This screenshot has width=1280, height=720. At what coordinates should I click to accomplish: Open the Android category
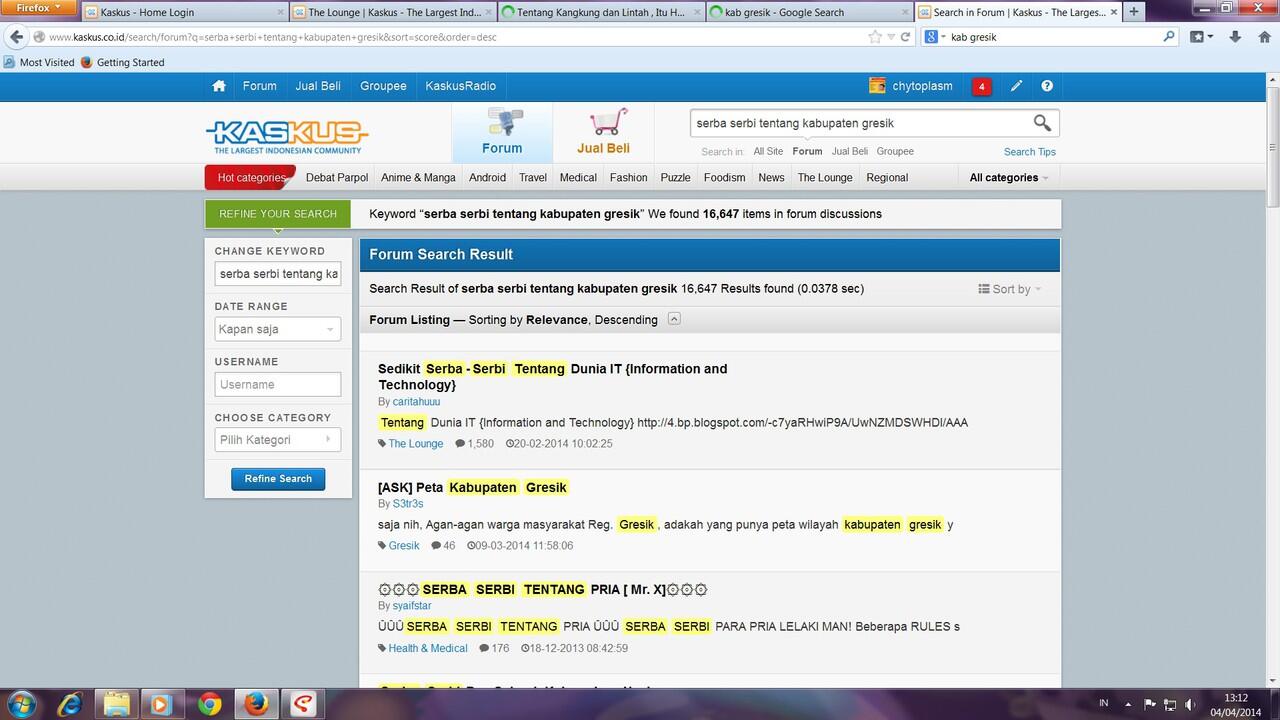(x=487, y=177)
